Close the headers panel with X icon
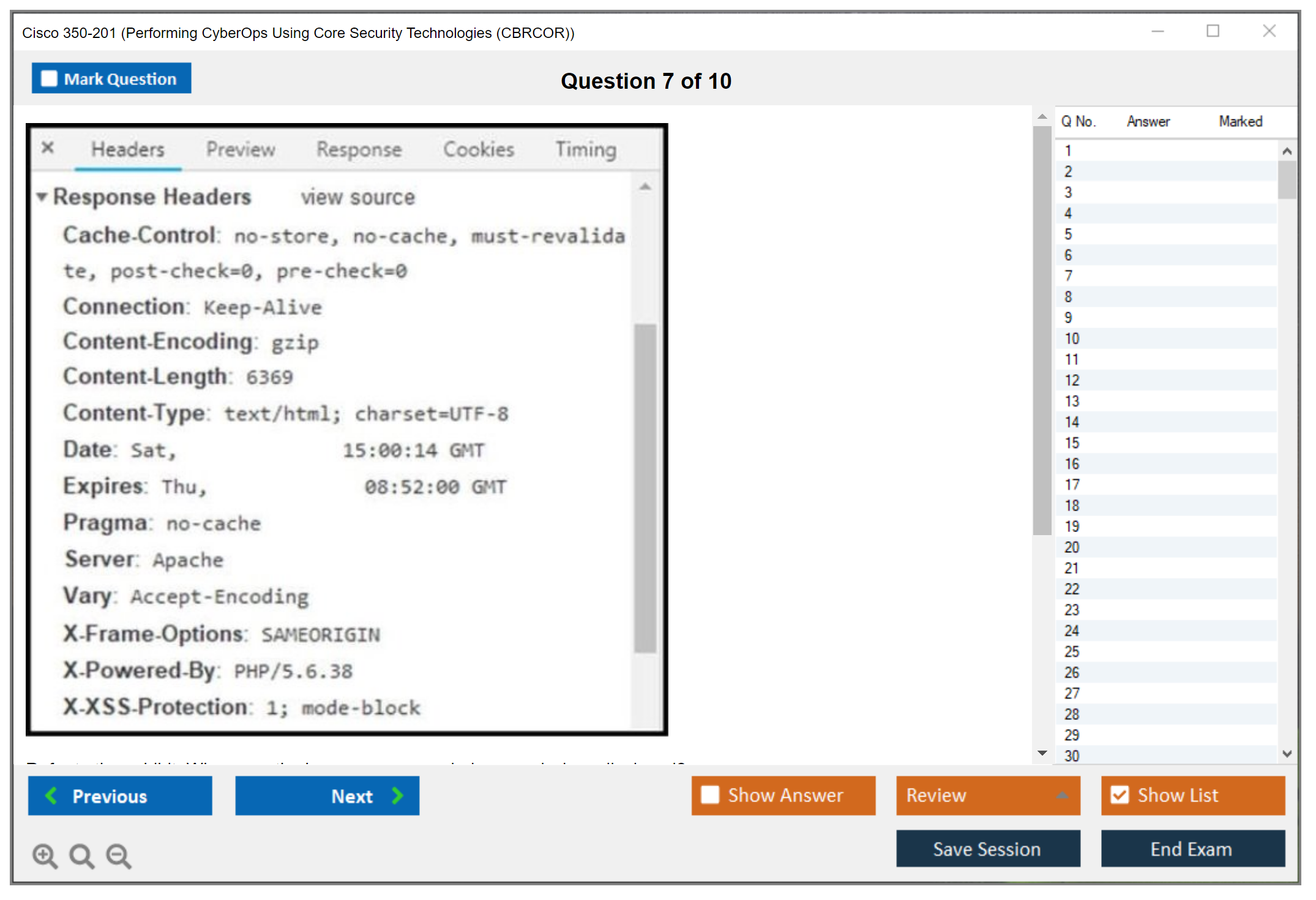Screen dimensions: 1316x900 [x=48, y=148]
